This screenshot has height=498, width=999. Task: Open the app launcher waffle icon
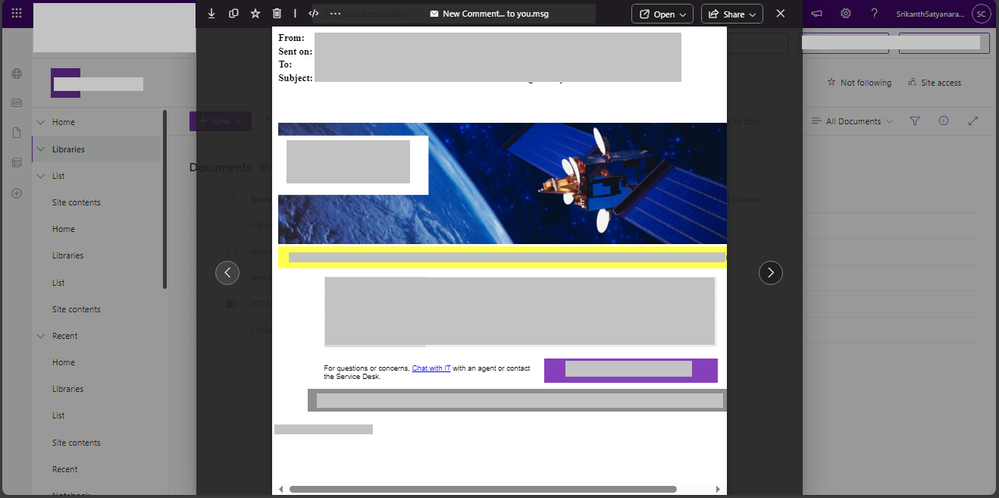pyautogui.click(x=17, y=13)
